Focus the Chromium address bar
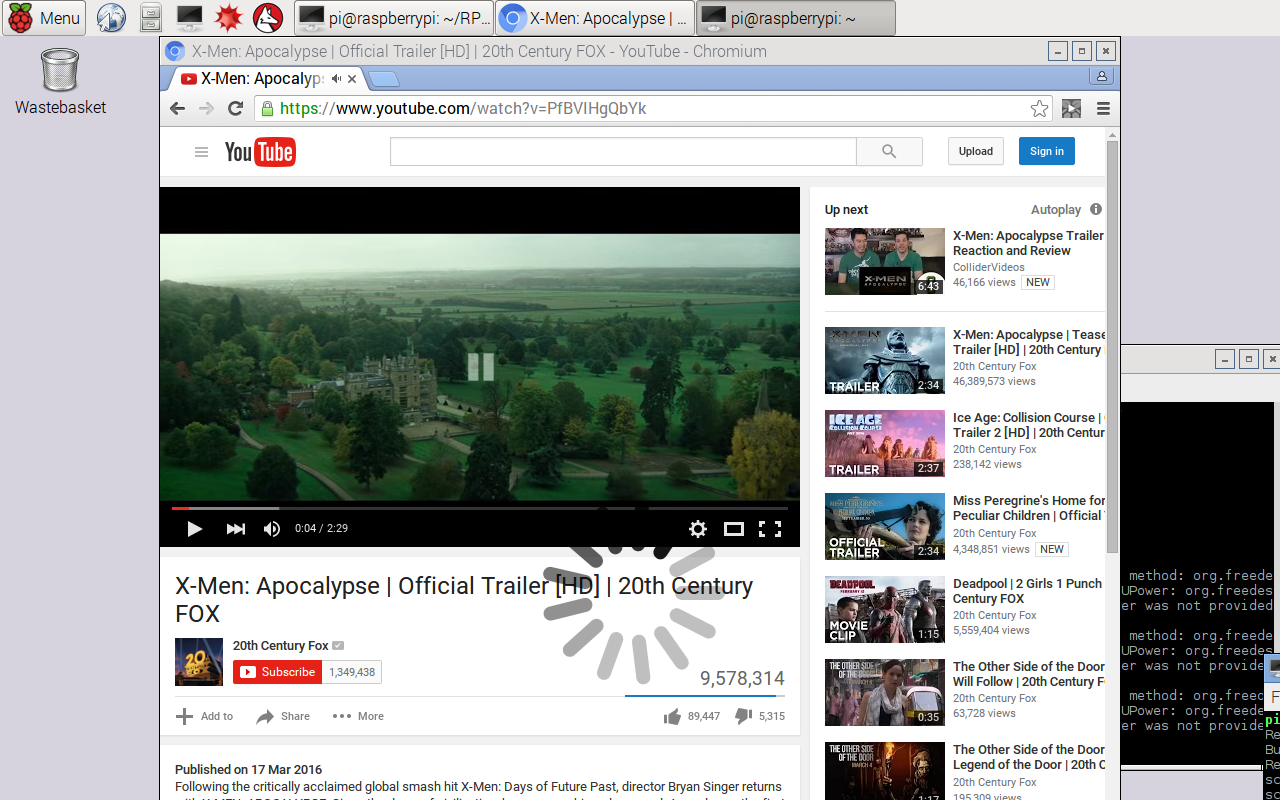 click(x=653, y=109)
